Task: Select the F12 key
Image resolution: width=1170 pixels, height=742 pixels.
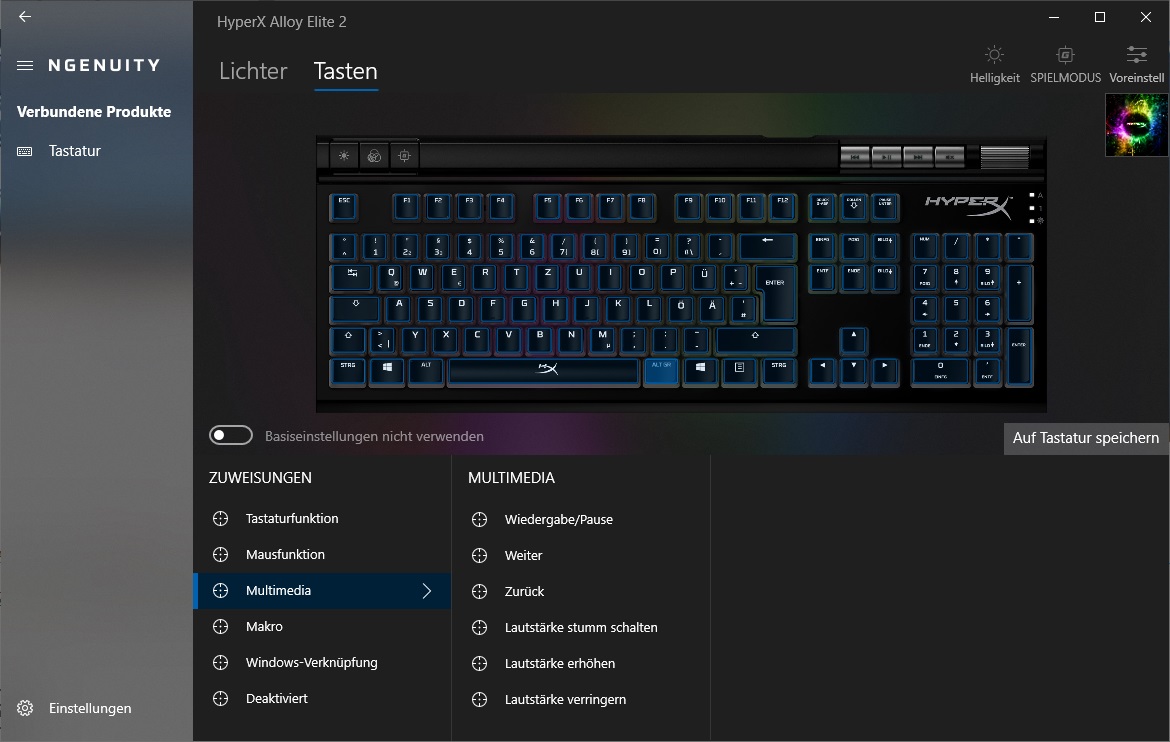Action: click(783, 207)
